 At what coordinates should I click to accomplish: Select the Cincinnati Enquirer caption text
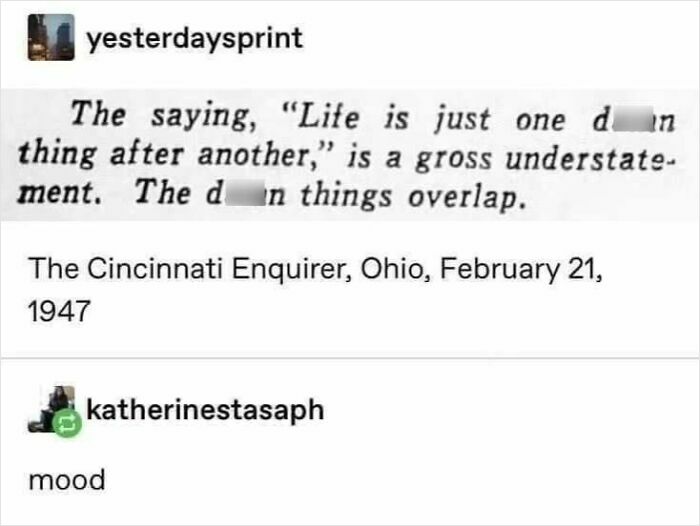315,290
